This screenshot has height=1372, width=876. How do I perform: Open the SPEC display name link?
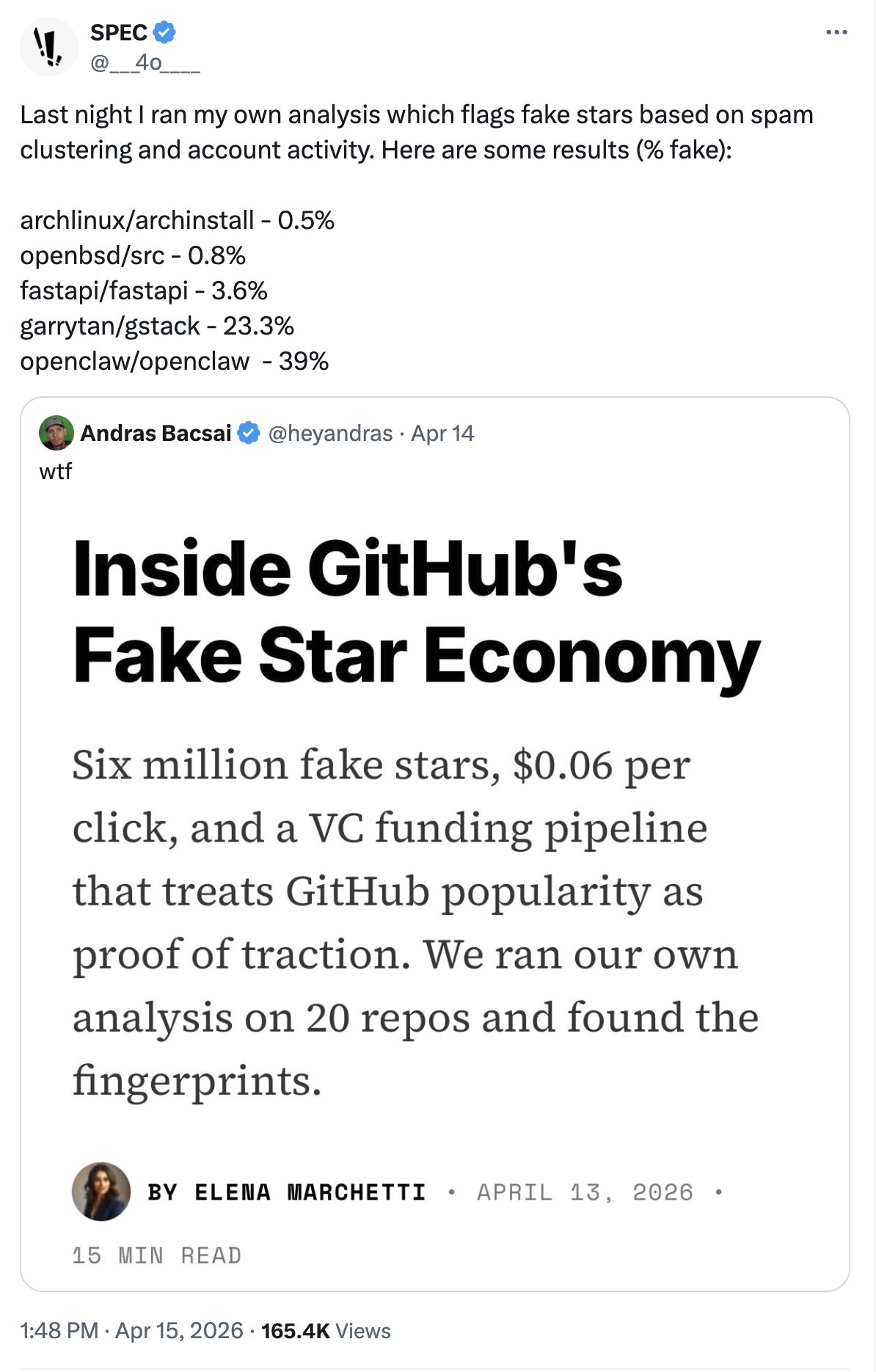[119, 32]
